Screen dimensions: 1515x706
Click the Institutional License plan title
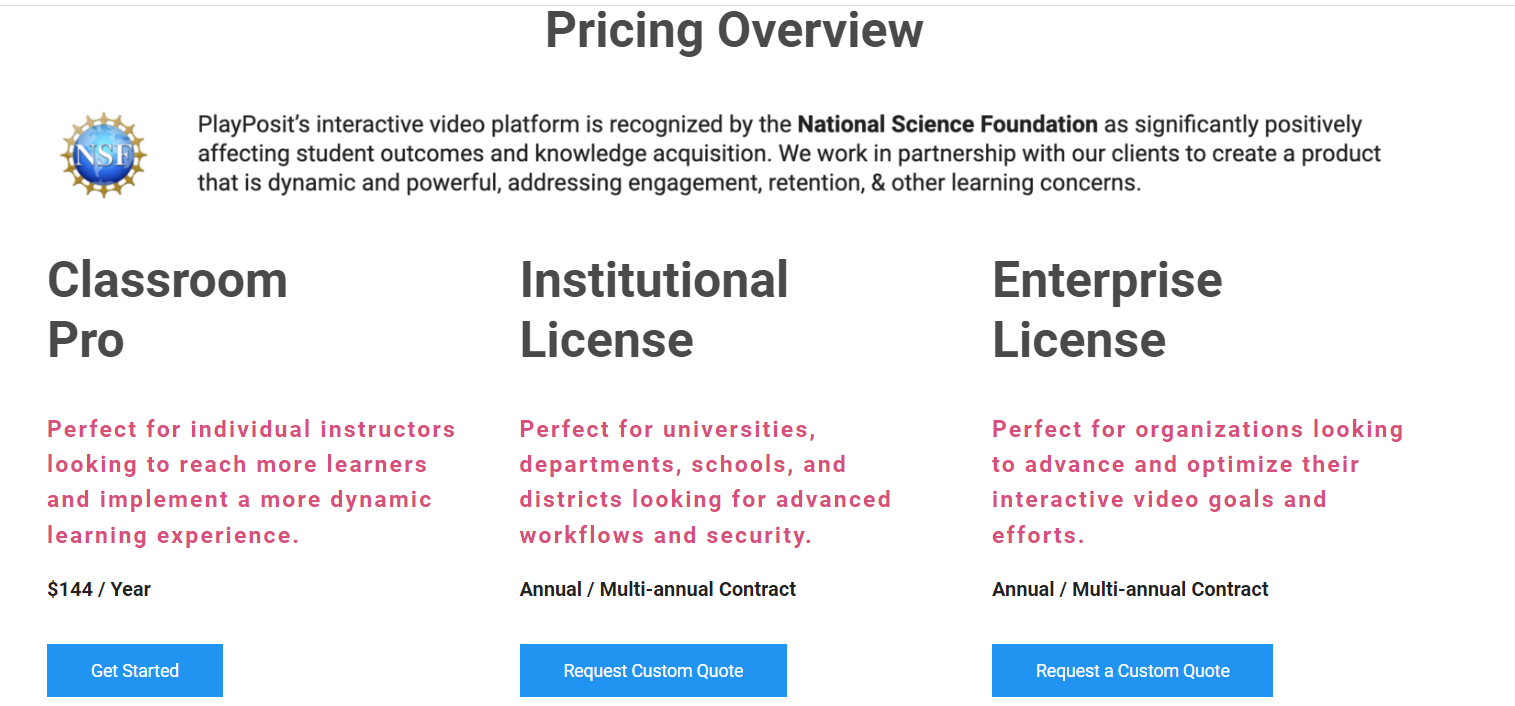654,309
